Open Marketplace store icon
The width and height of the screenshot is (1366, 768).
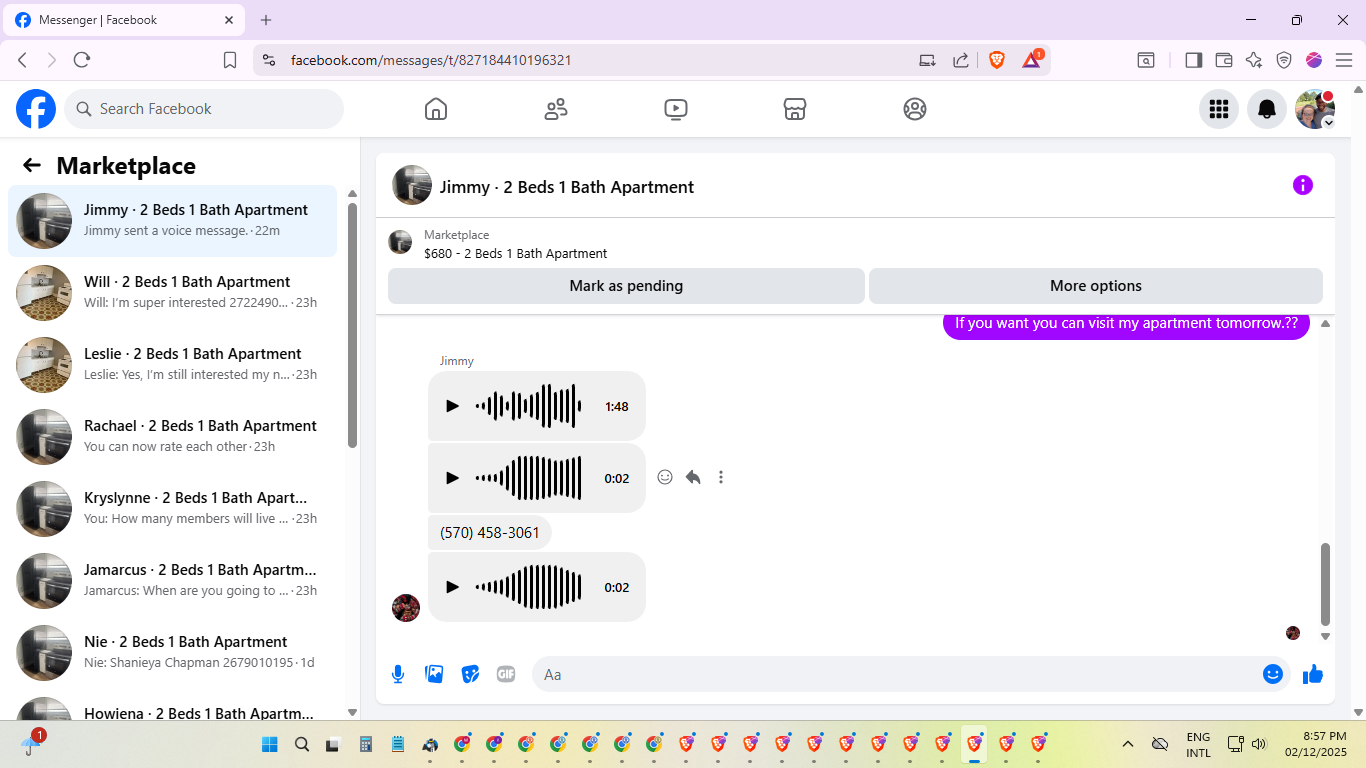pos(795,109)
